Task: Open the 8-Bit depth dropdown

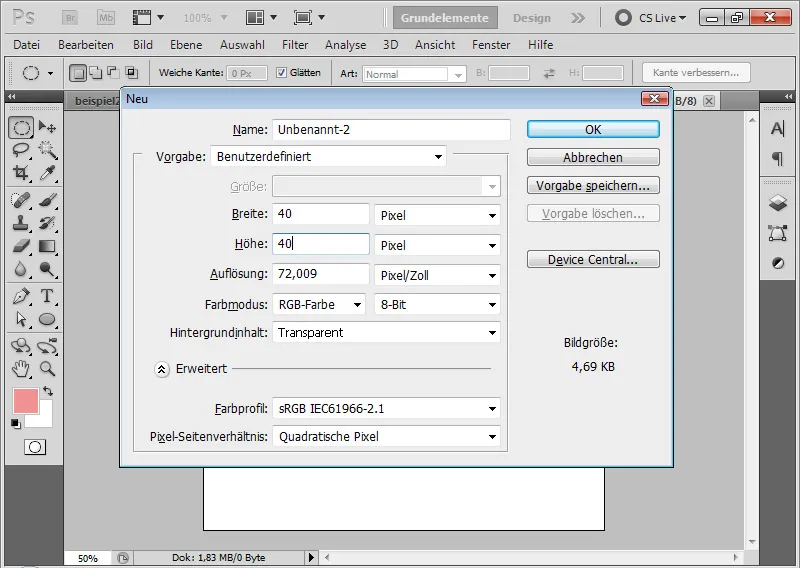Action: tap(437, 305)
